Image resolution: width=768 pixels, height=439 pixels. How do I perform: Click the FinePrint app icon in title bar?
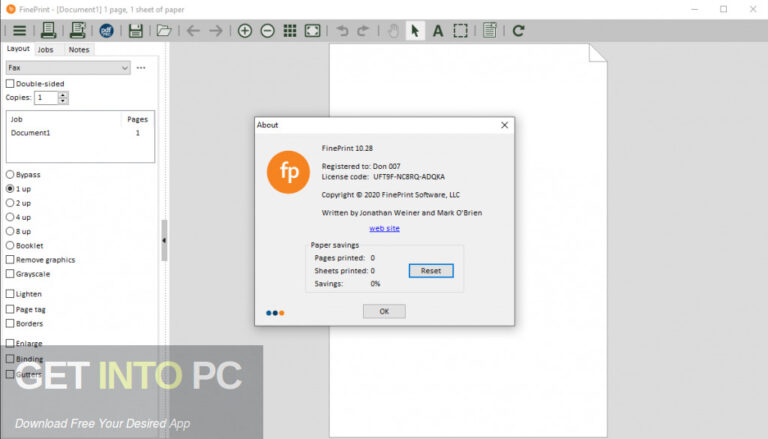pyautogui.click(x=11, y=9)
